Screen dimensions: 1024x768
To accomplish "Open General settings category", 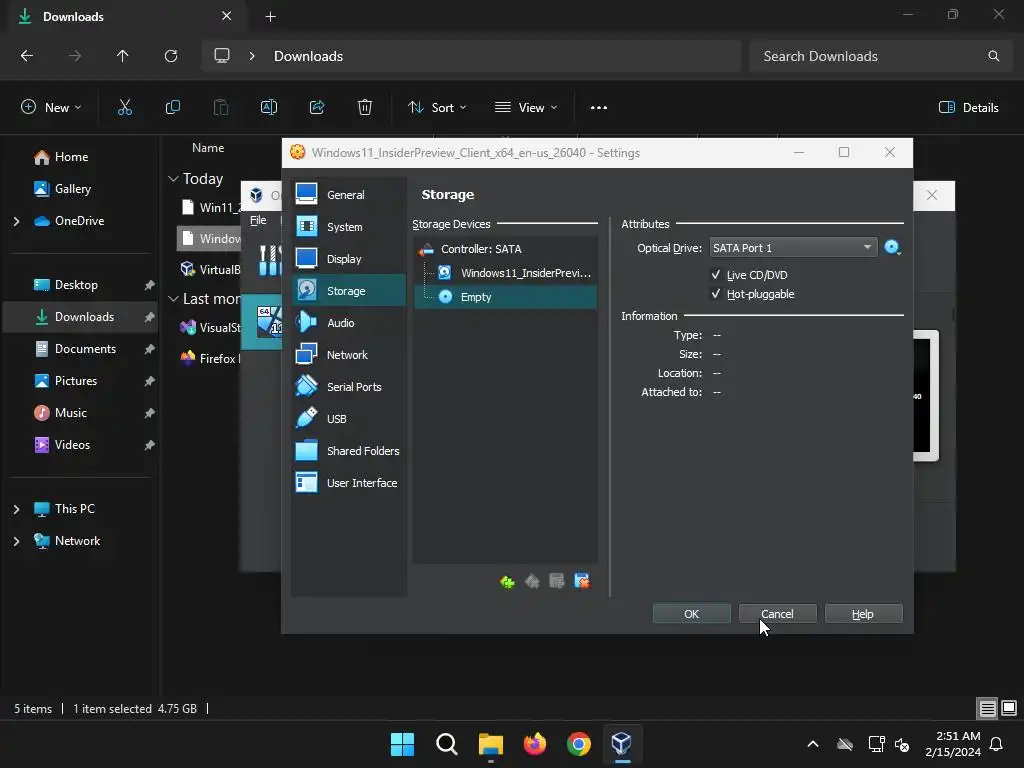I will click(348, 195).
